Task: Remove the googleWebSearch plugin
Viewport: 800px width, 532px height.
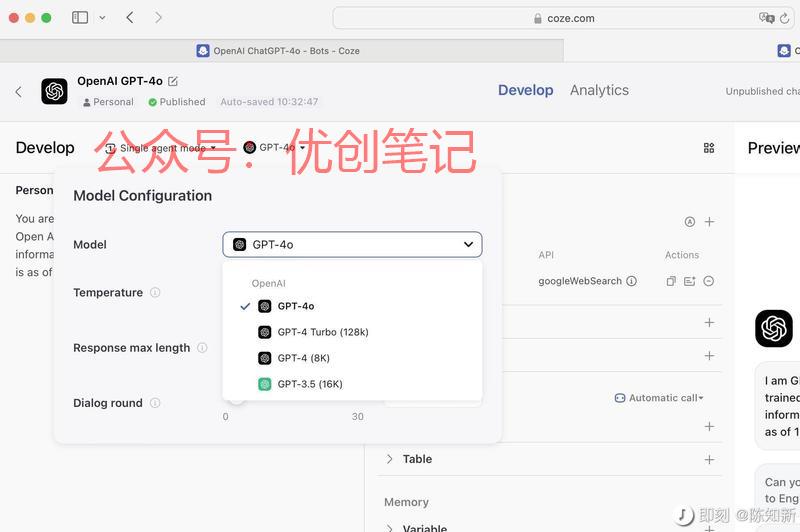Action: tap(709, 281)
